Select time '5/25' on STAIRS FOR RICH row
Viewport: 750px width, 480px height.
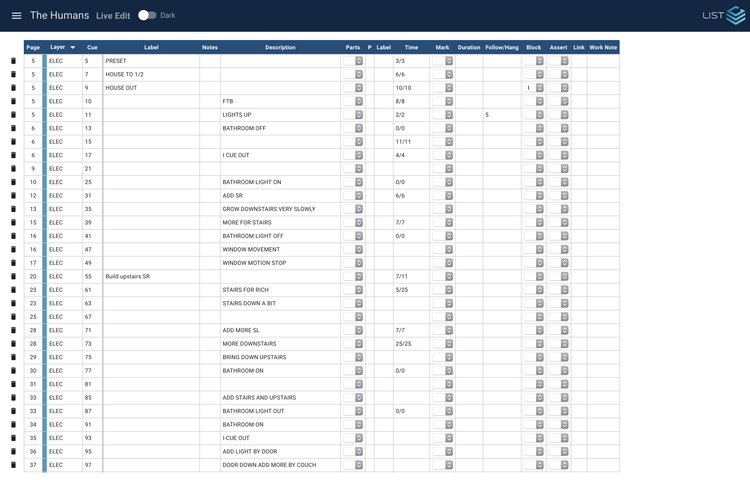point(402,290)
